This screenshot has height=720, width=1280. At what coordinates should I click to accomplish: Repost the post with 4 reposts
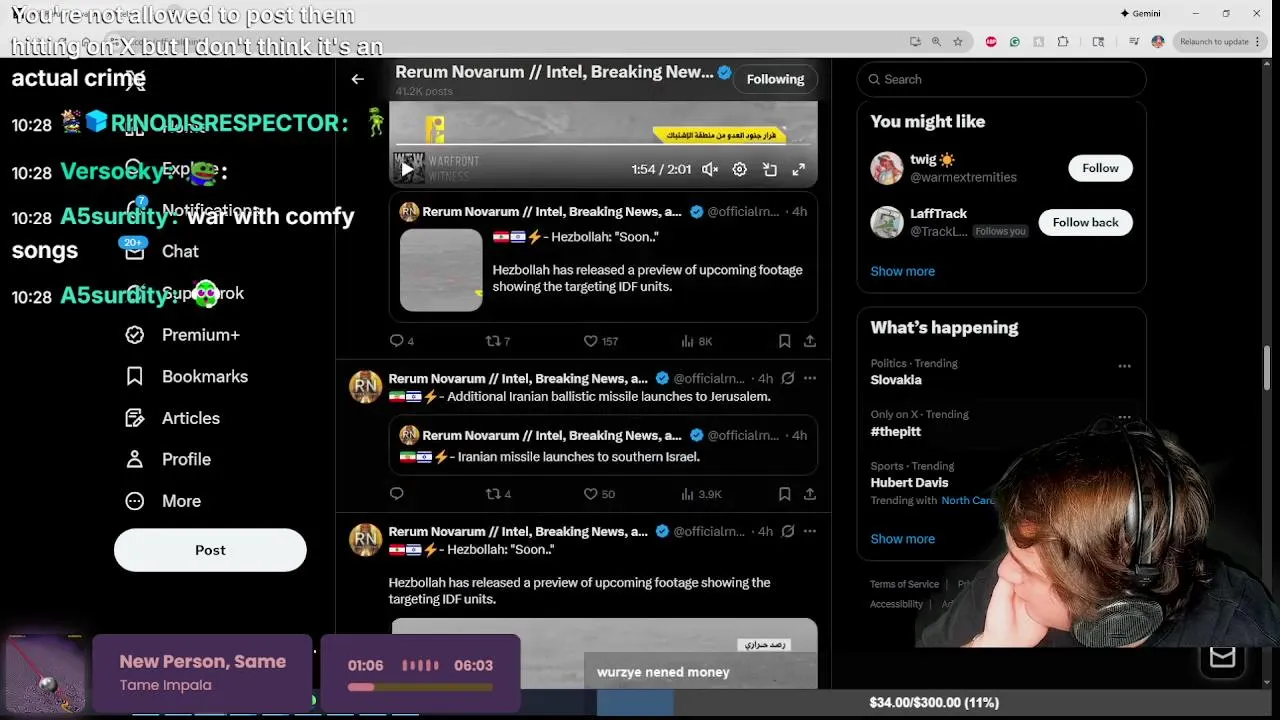[498, 494]
